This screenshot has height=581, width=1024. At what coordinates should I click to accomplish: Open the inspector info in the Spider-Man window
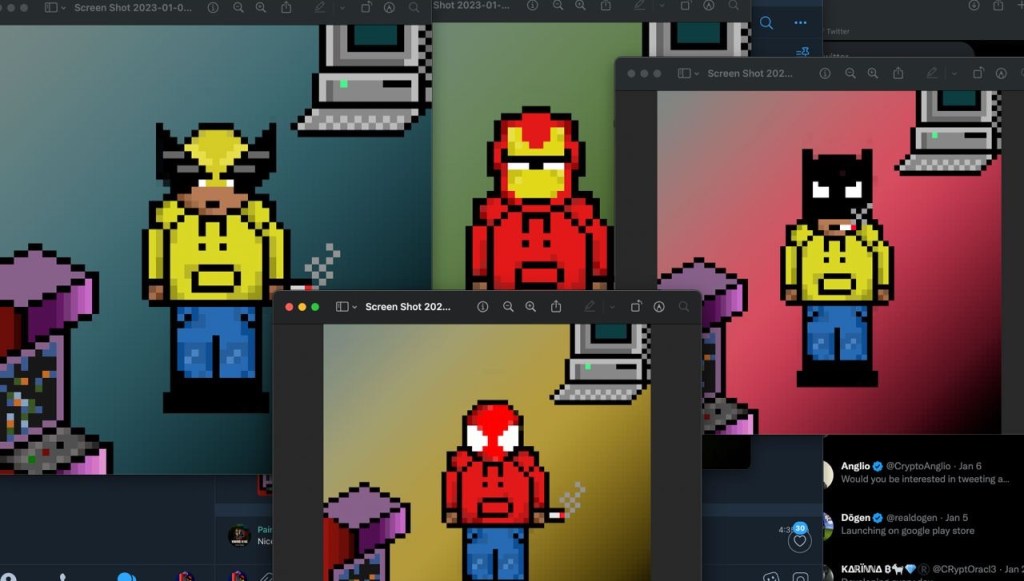tap(482, 307)
